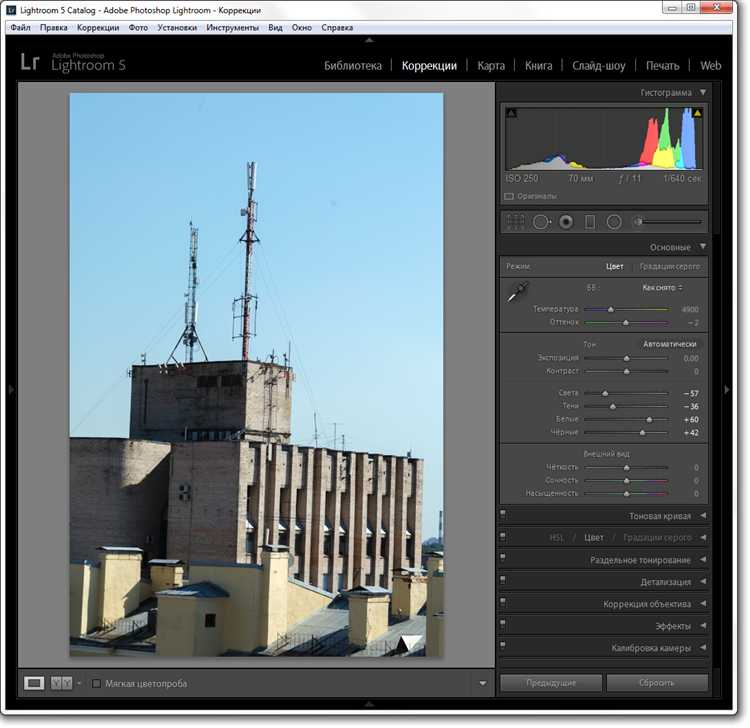Select the Graduated Filter tool

(x=590, y=222)
